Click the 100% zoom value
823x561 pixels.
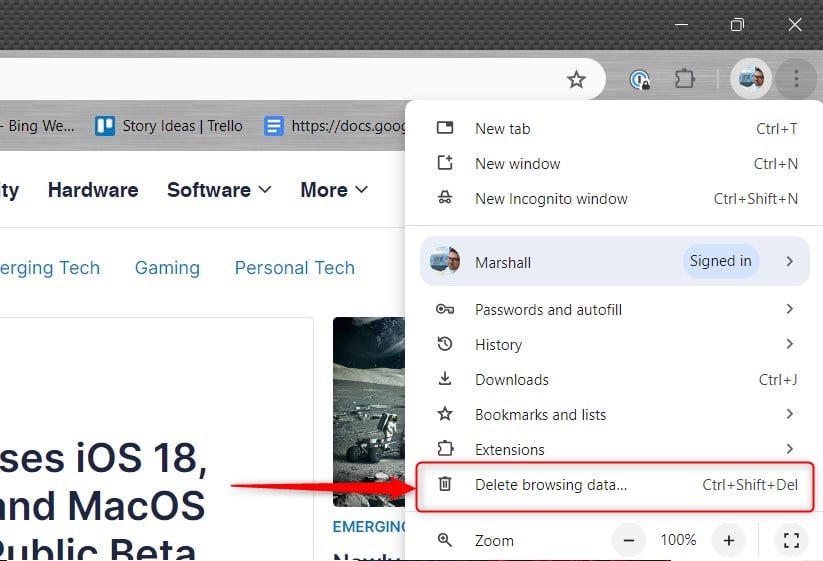coord(678,540)
